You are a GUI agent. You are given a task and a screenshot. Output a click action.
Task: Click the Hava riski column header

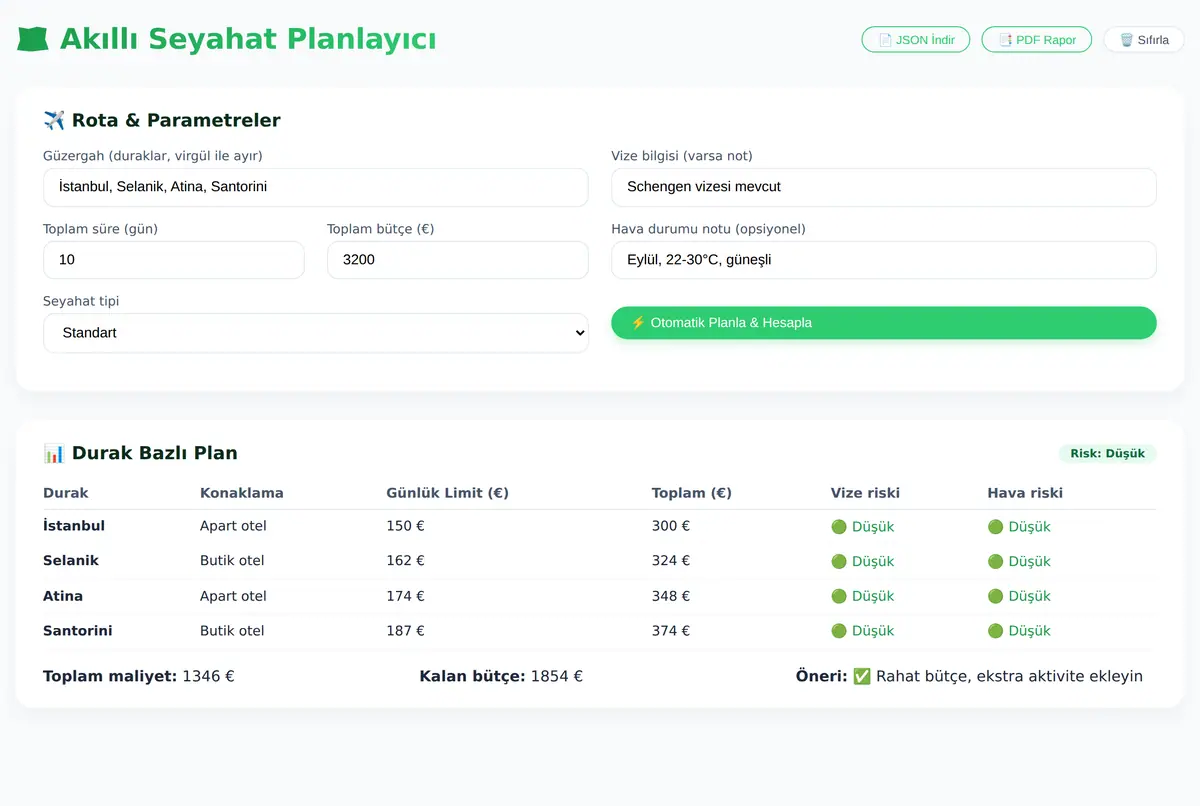(1025, 493)
